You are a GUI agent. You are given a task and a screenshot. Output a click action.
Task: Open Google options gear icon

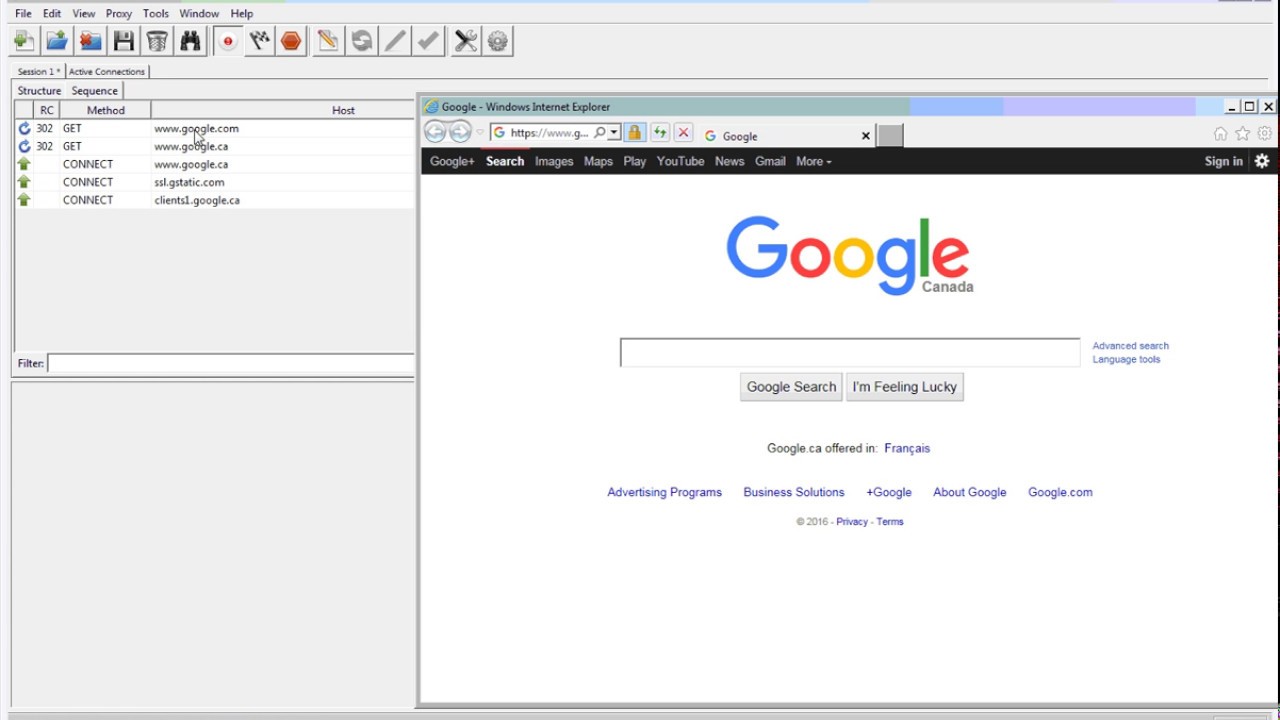point(1262,161)
